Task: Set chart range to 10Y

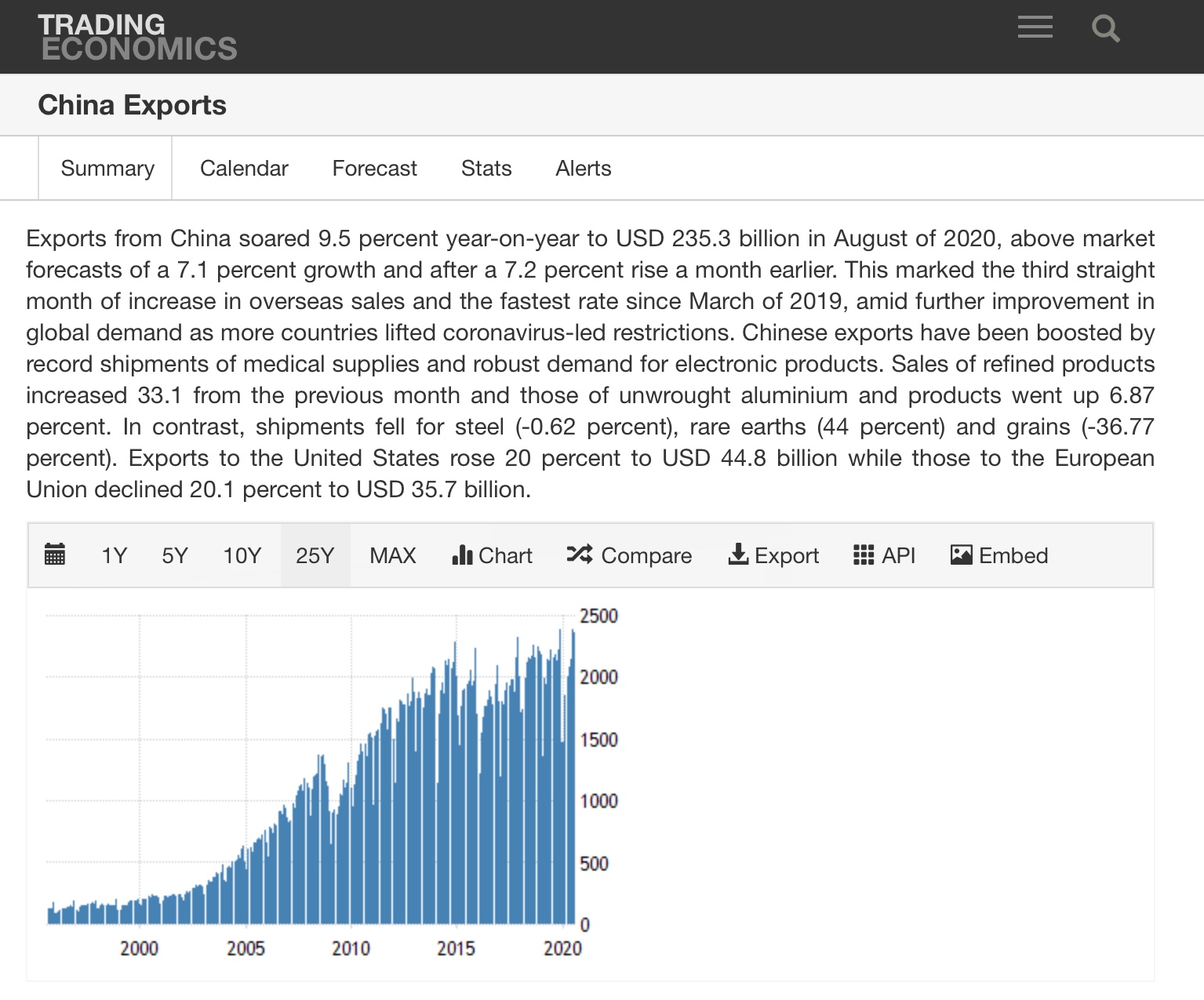Action: pyautogui.click(x=242, y=555)
